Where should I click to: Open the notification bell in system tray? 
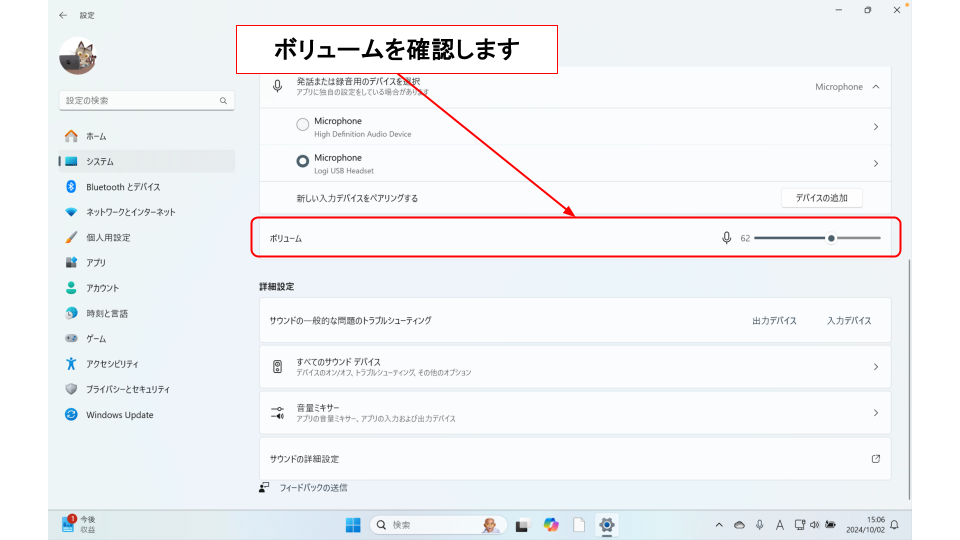(x=895, y=525)
